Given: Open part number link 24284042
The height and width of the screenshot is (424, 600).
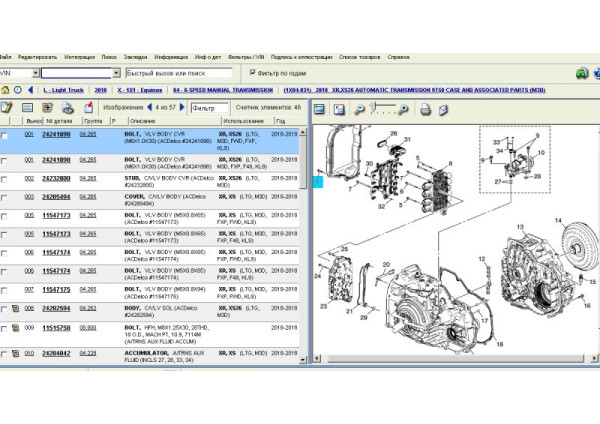Looking at the screenshot, I should (56, 353).
